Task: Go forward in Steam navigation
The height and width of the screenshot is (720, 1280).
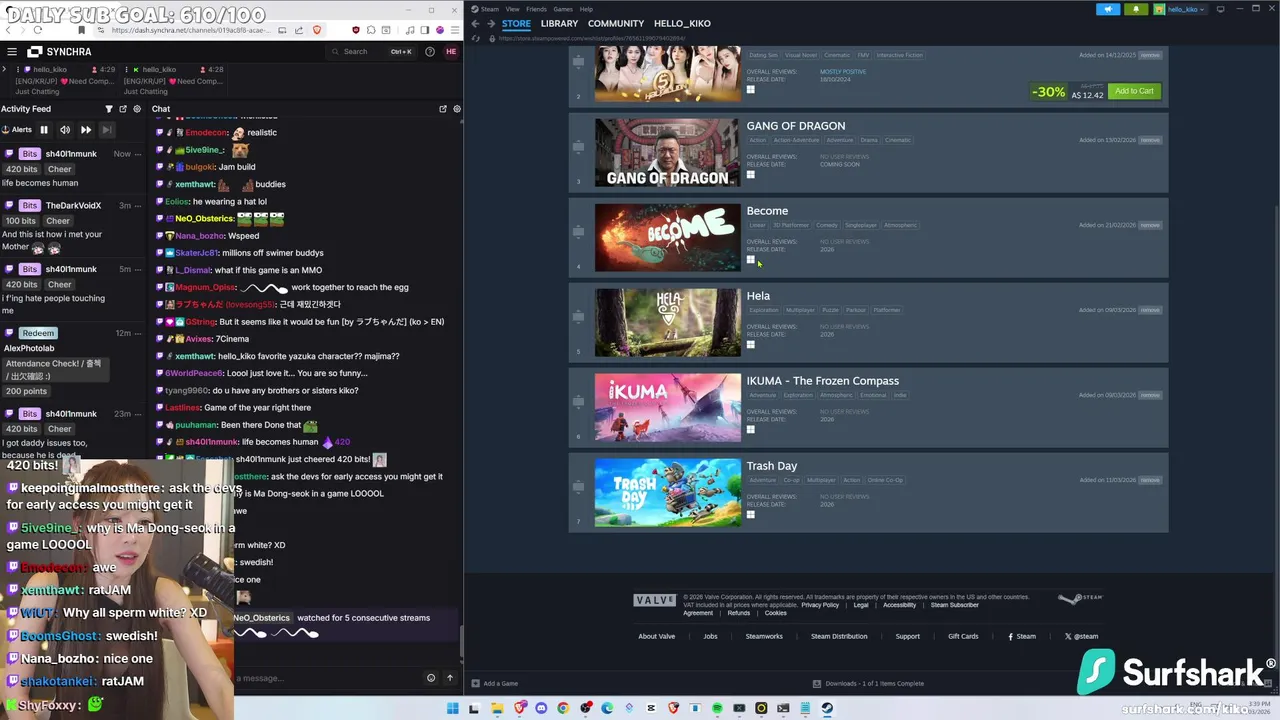Action: [x=490, y=23]
